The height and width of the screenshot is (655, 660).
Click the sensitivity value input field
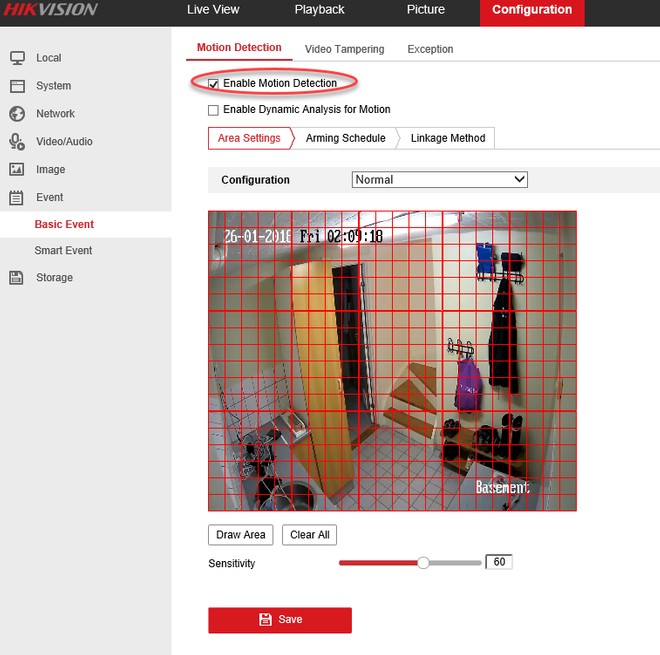(498, 563)
